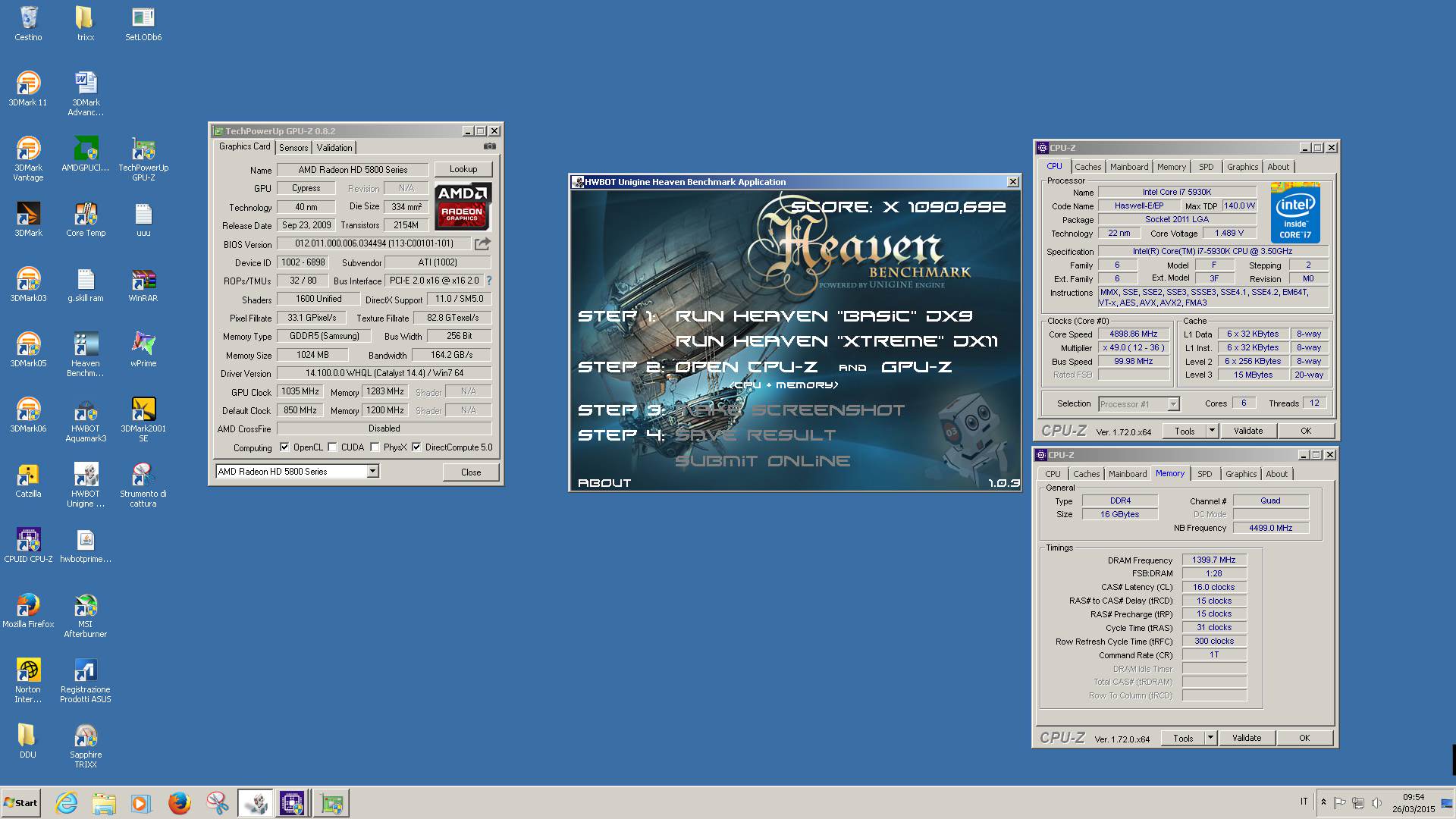Click the Lookup button in GPU-Z
Image resolution: width=1456 pixels, height=819 pixels.
463,169
